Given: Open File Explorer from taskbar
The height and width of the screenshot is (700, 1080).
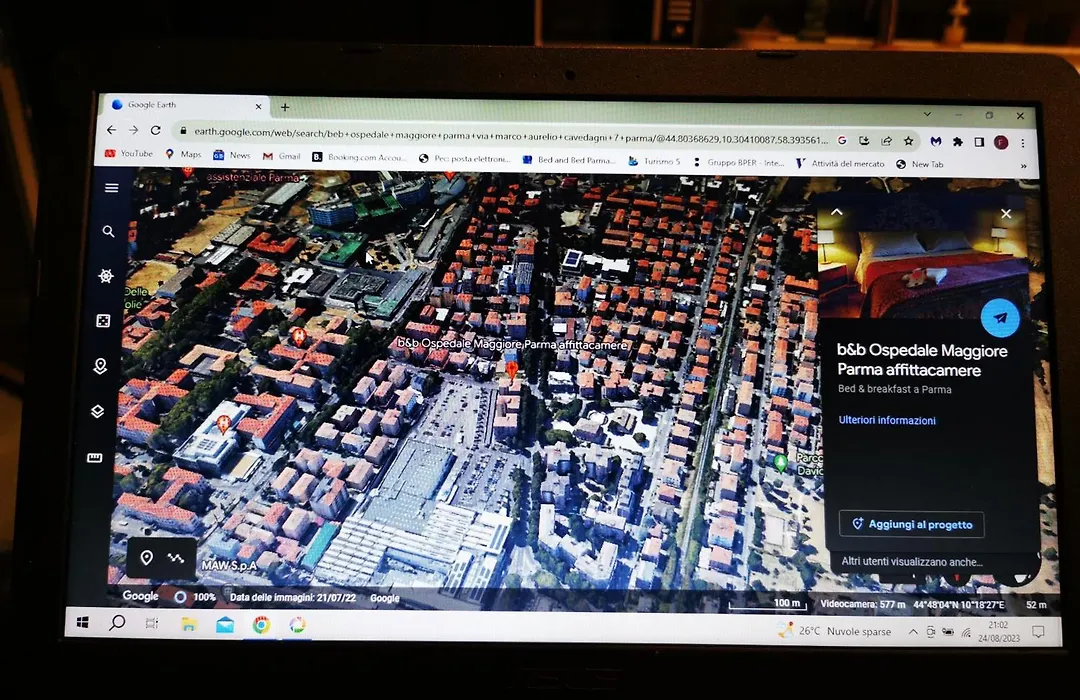Looking at the screenshot, I should (x=189, y=624).
